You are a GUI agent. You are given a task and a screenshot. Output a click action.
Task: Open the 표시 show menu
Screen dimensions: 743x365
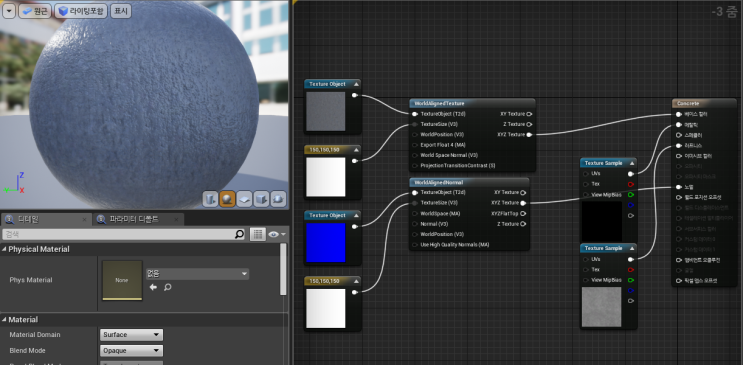click(121, 11)
